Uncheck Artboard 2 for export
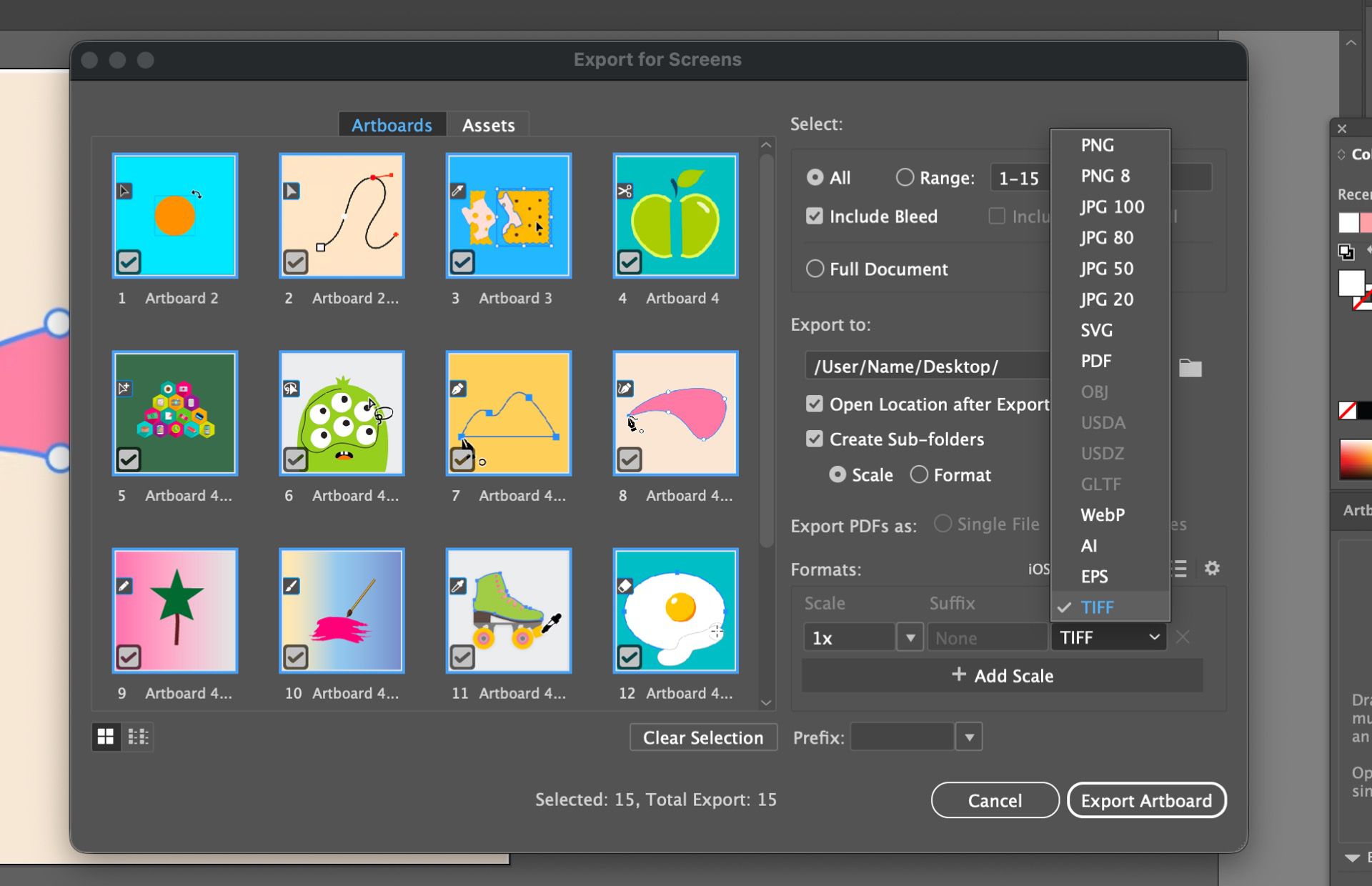Image resolution: width=1372 pixels, height=886 pixels. coord(129,262)
